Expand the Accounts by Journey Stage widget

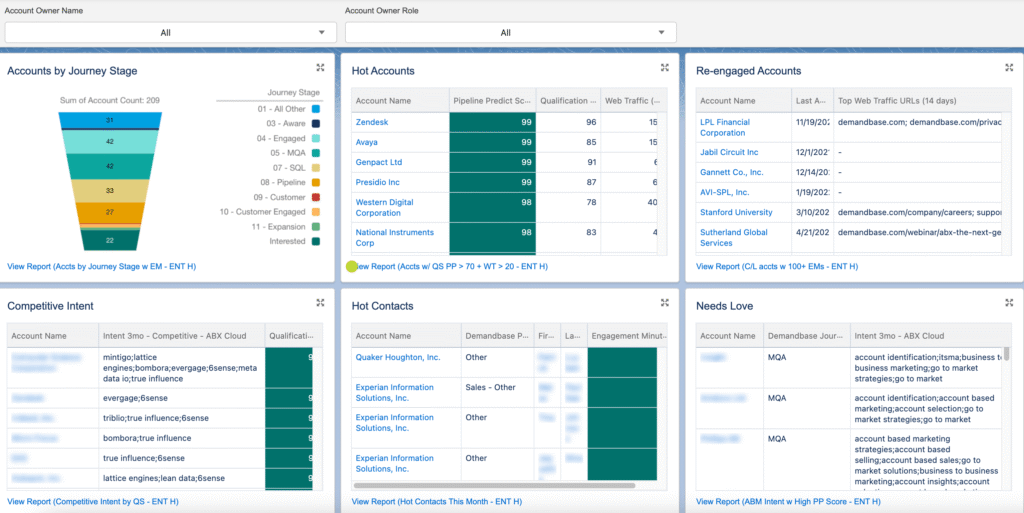[x=320, y=68]
